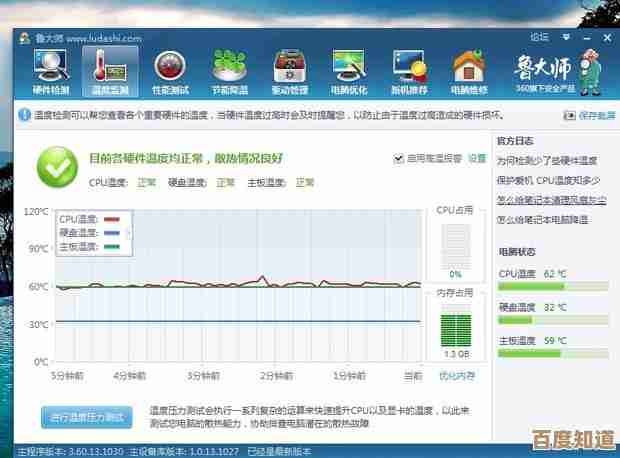The image size is (620, 458).
Task: Click the temperature history chart
Action: (238, 285)
